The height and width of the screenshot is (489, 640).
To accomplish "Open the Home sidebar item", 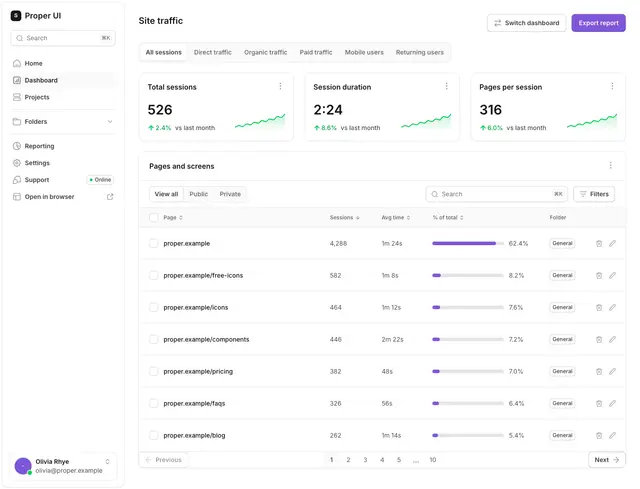I will 63,63.
